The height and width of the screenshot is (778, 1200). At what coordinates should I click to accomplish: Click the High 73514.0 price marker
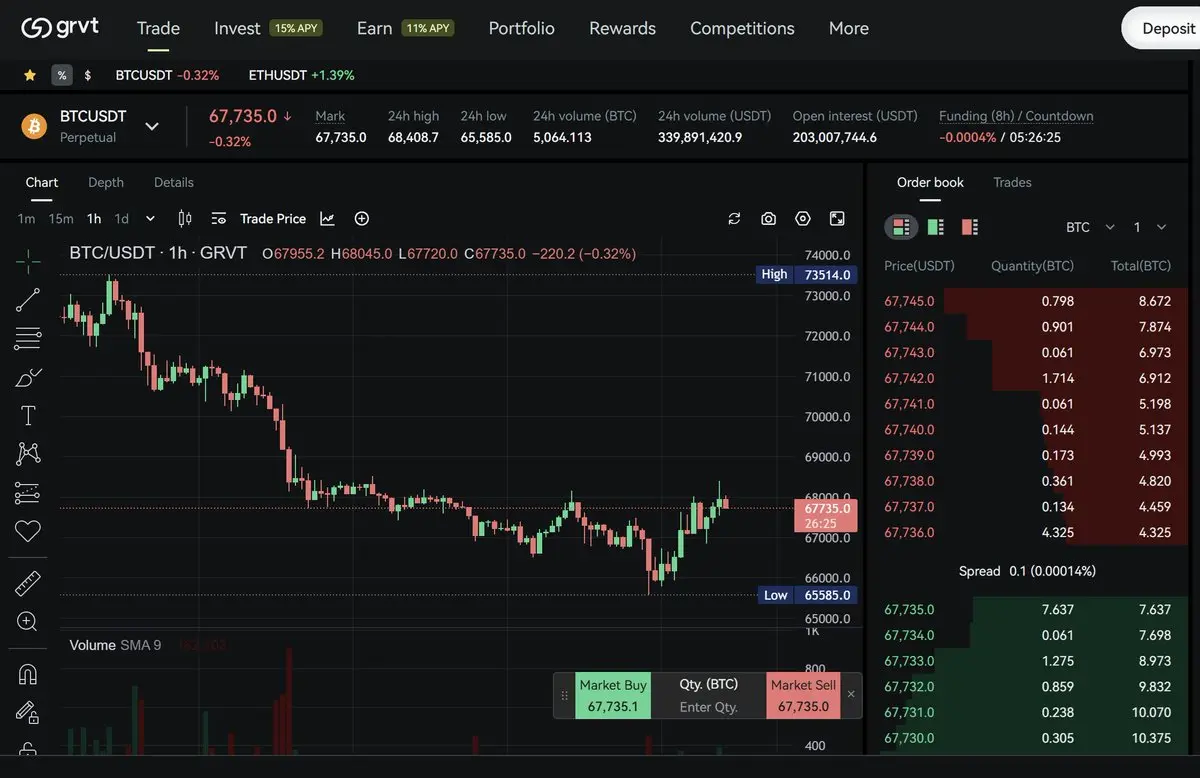point(806,274)
